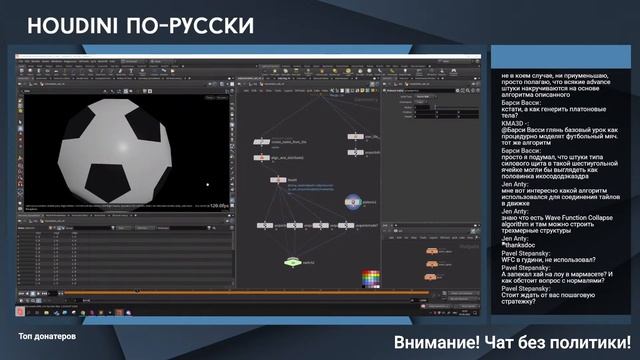Open the File menu
The height and width of the screenshot is (360, 640).
click(21, 61)
